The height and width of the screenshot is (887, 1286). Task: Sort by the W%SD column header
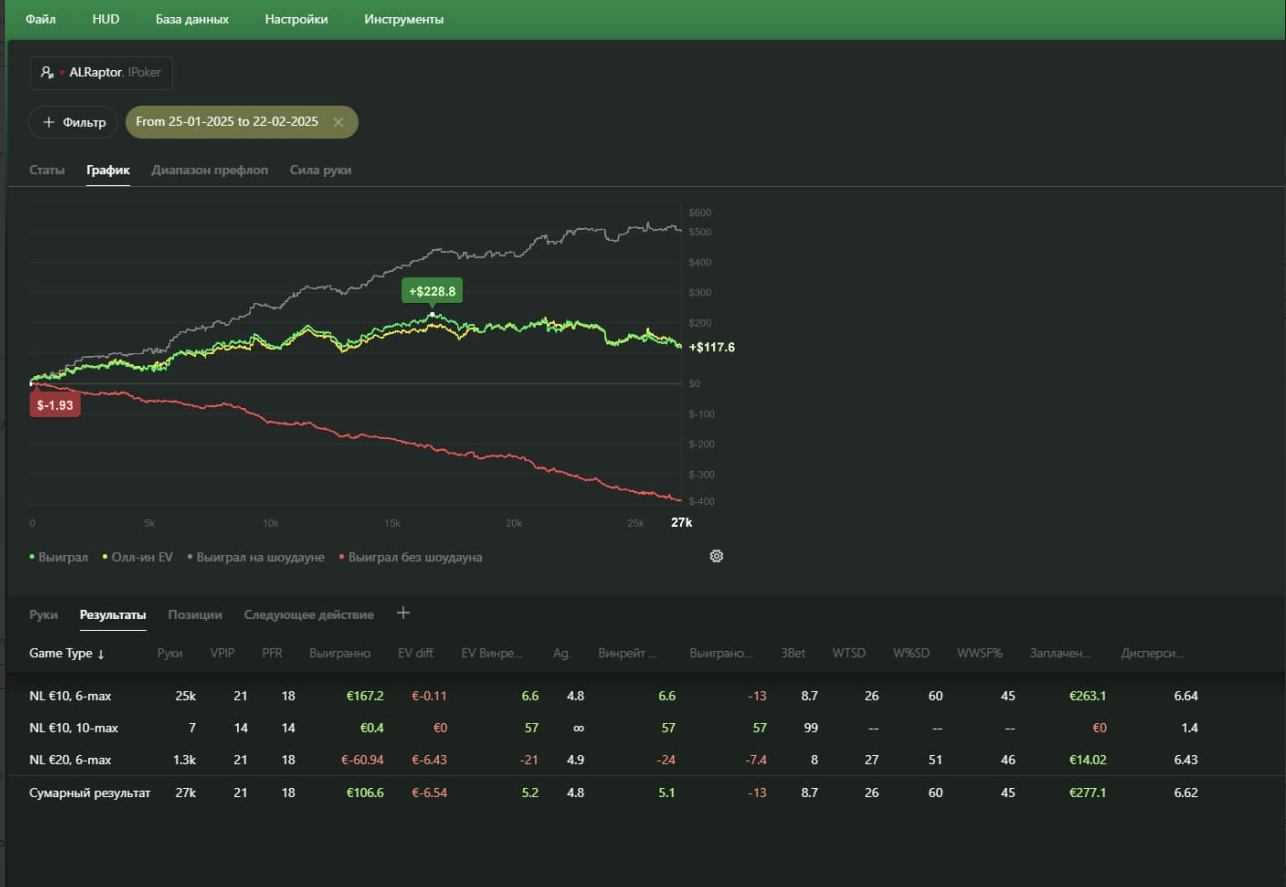pos(911,653)
